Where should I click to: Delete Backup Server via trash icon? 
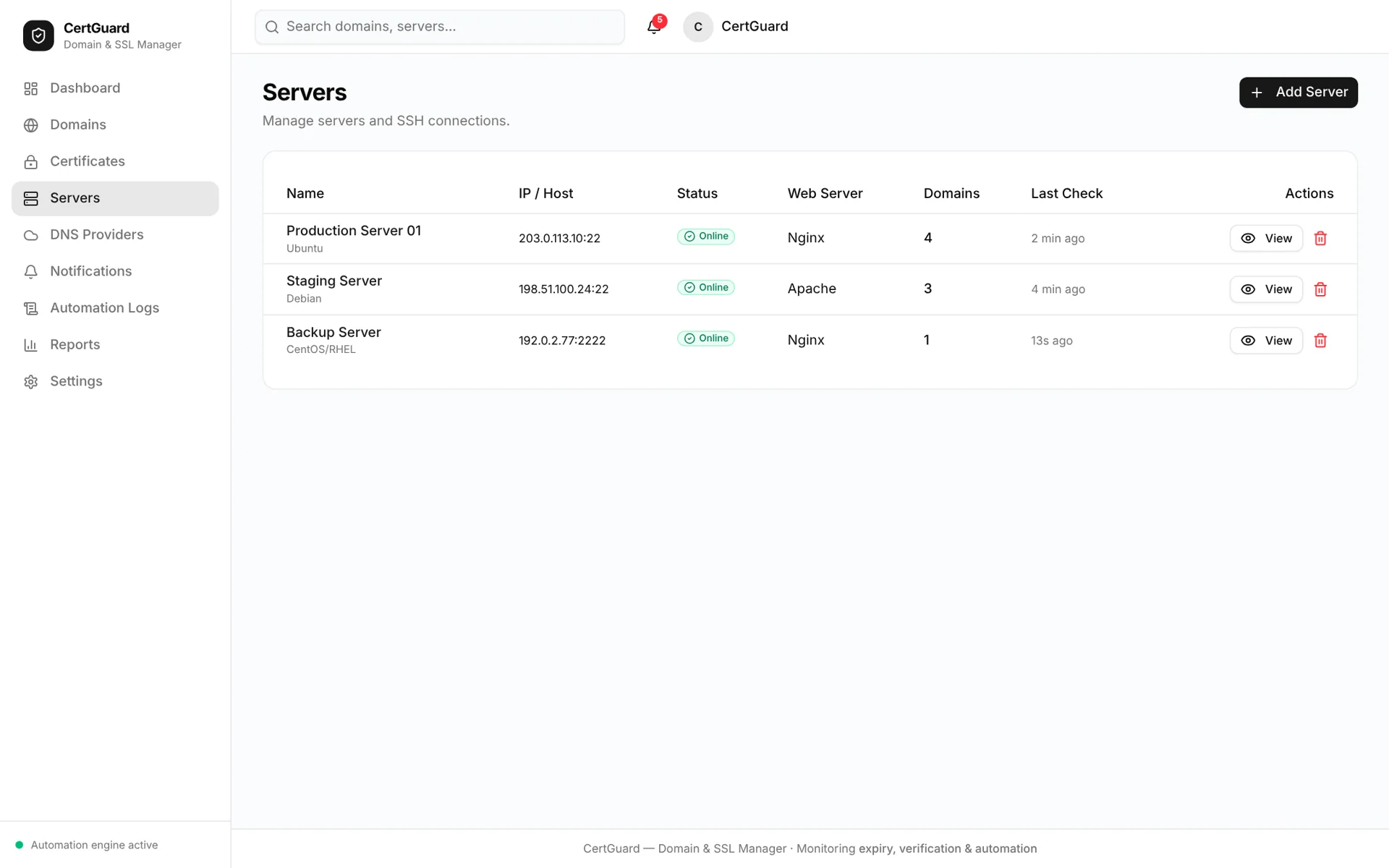click(1320, 341)
